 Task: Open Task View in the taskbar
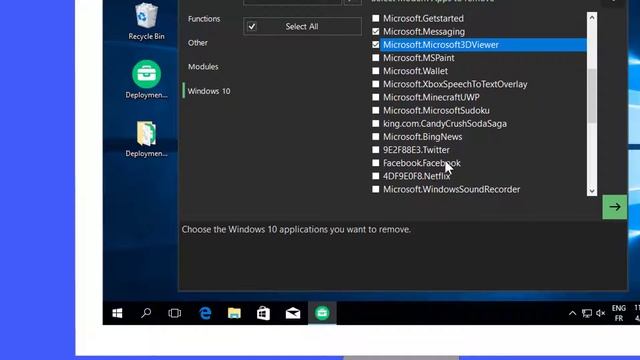click(x=174, y=313)
